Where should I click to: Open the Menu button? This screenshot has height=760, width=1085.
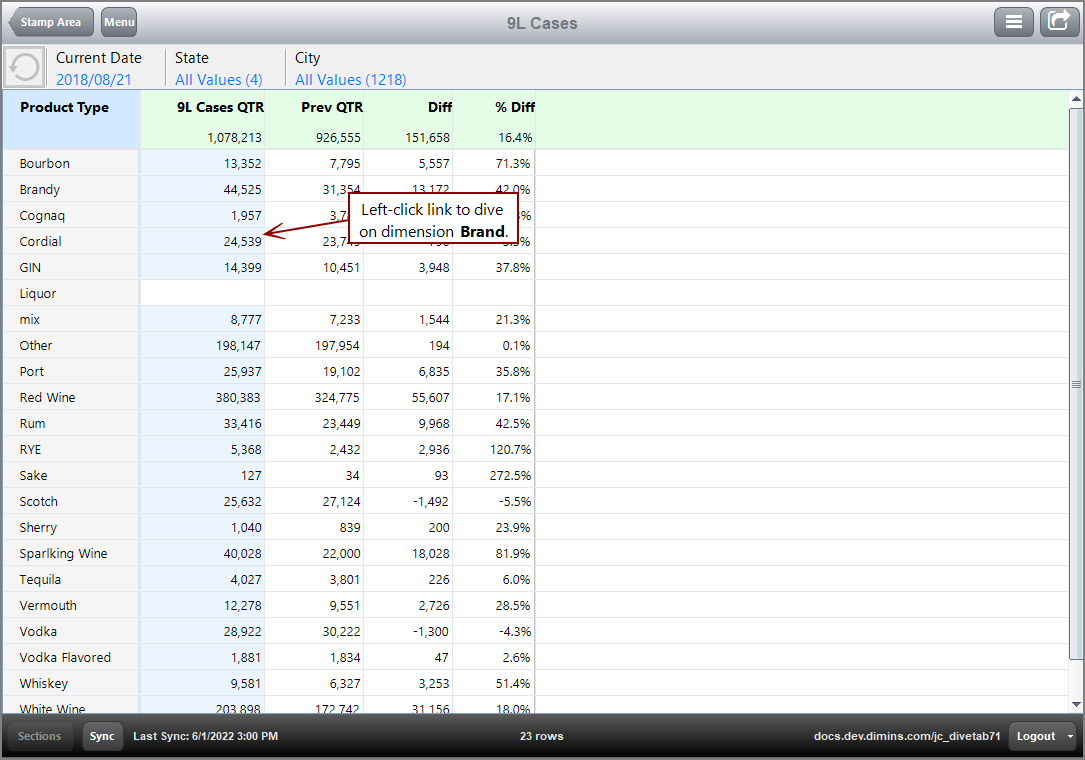119,22
